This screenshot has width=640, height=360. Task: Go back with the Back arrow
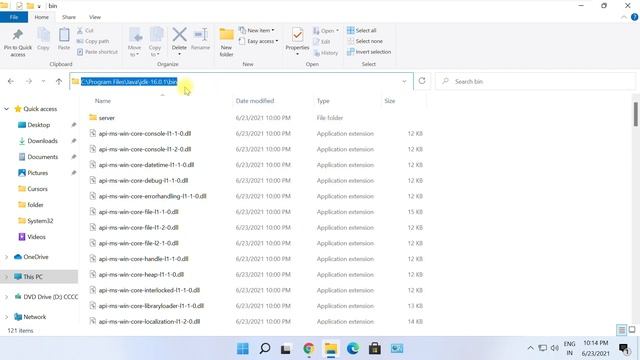11,81
